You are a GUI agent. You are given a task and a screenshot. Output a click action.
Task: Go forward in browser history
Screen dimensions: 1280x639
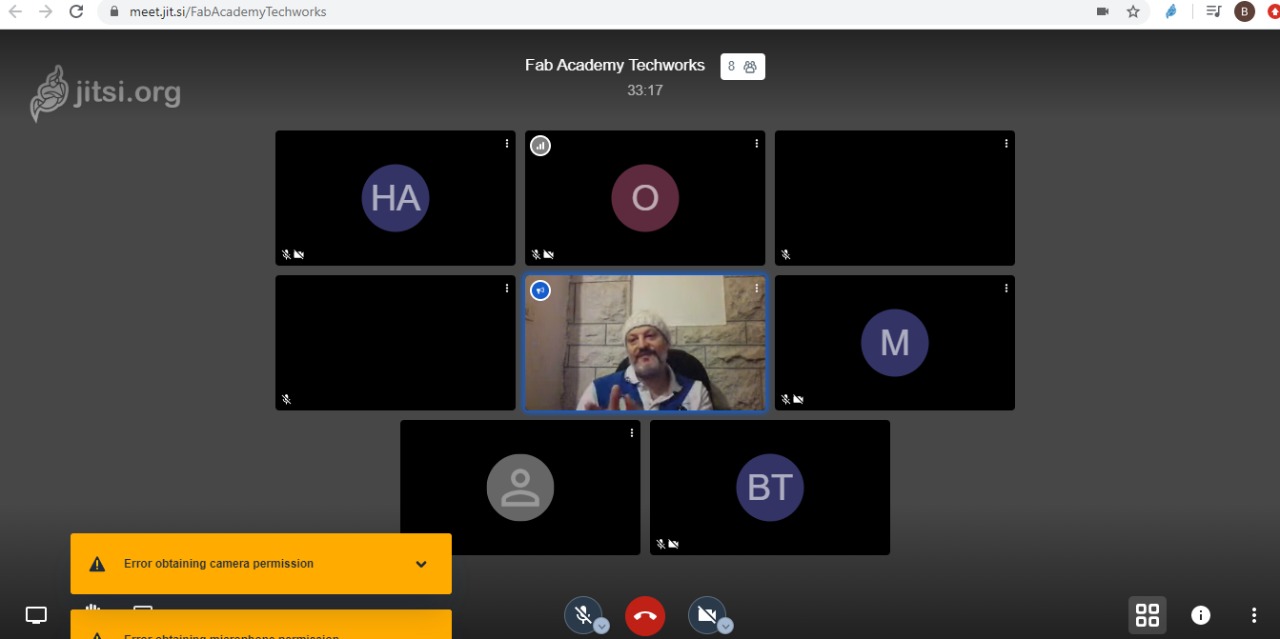[x=45, y=12]
